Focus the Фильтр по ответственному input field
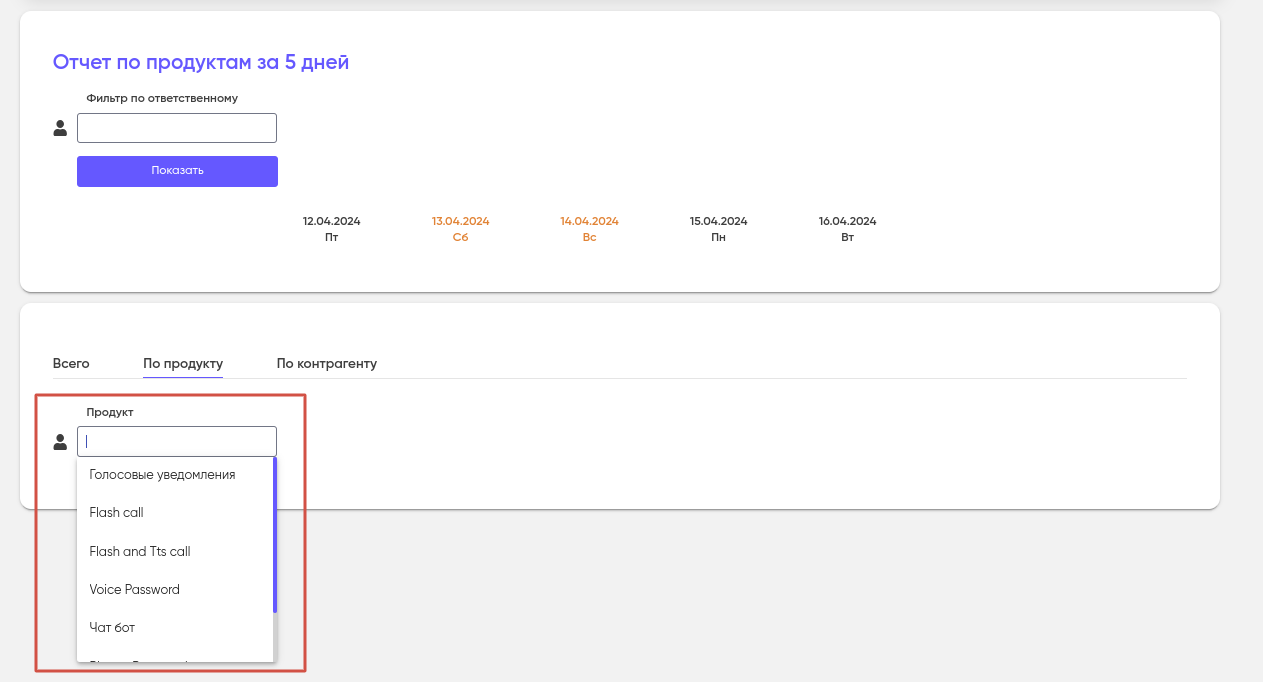Image resolution: width=1263 pixels, height=682 pixels. 177,128
